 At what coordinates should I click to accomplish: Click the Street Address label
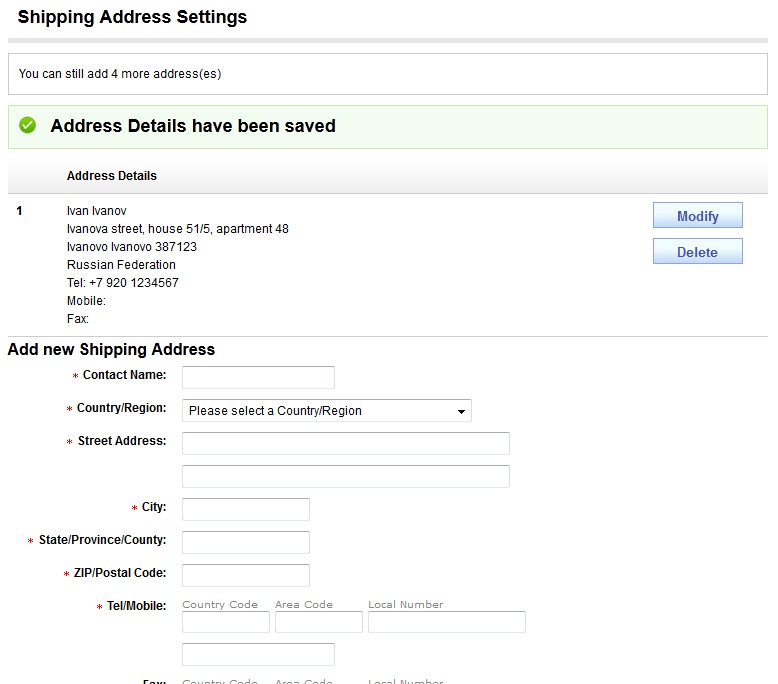[x=122, y=441]
